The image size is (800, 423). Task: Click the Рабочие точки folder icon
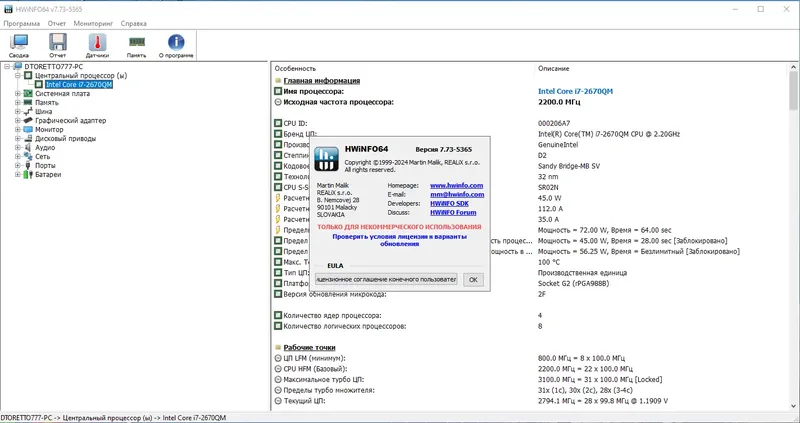(278, 347)
